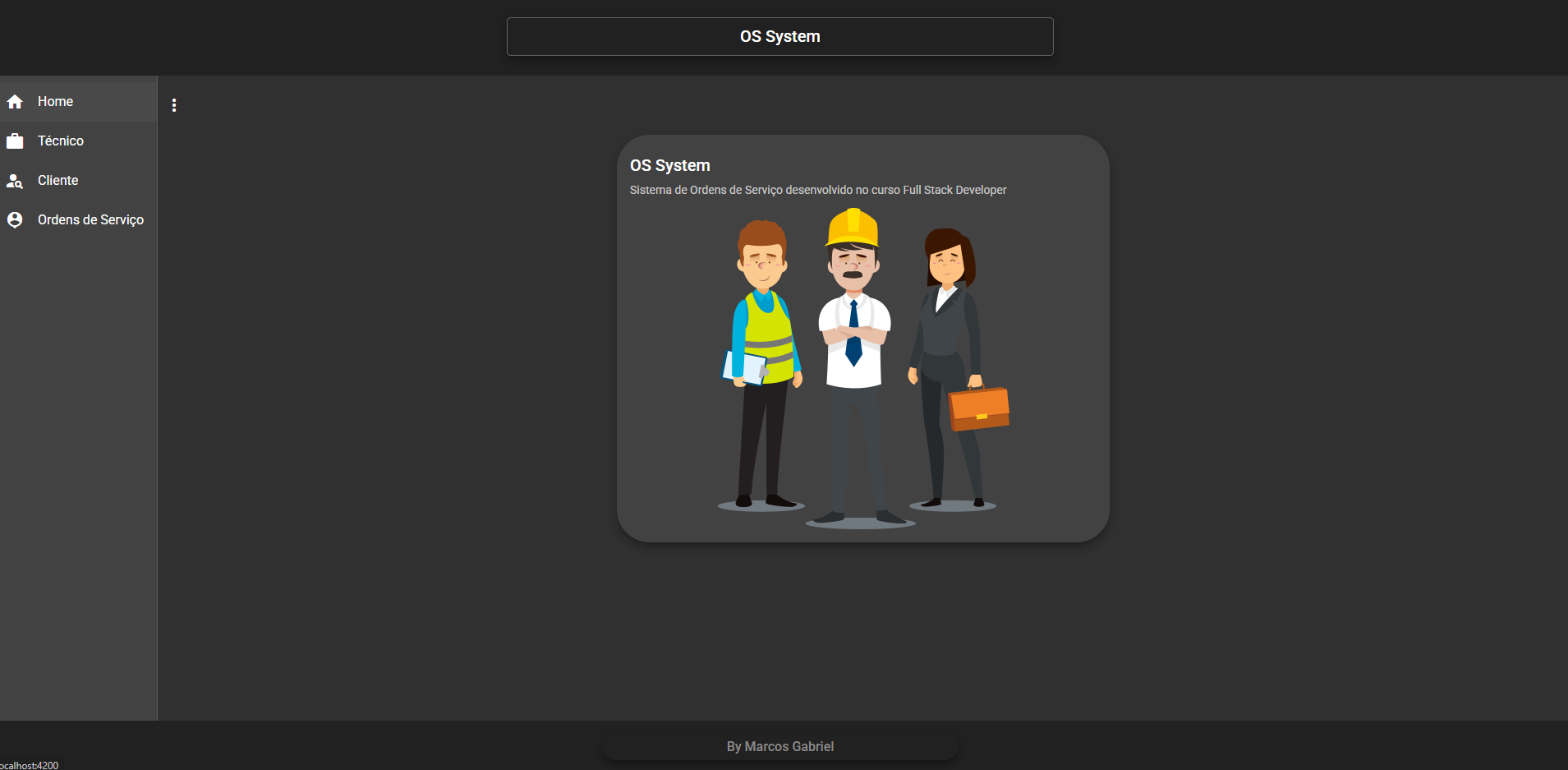Viewport: 1568px width, 770px height.
Task: Click the localhost:4200 status text
Action: 30,765
